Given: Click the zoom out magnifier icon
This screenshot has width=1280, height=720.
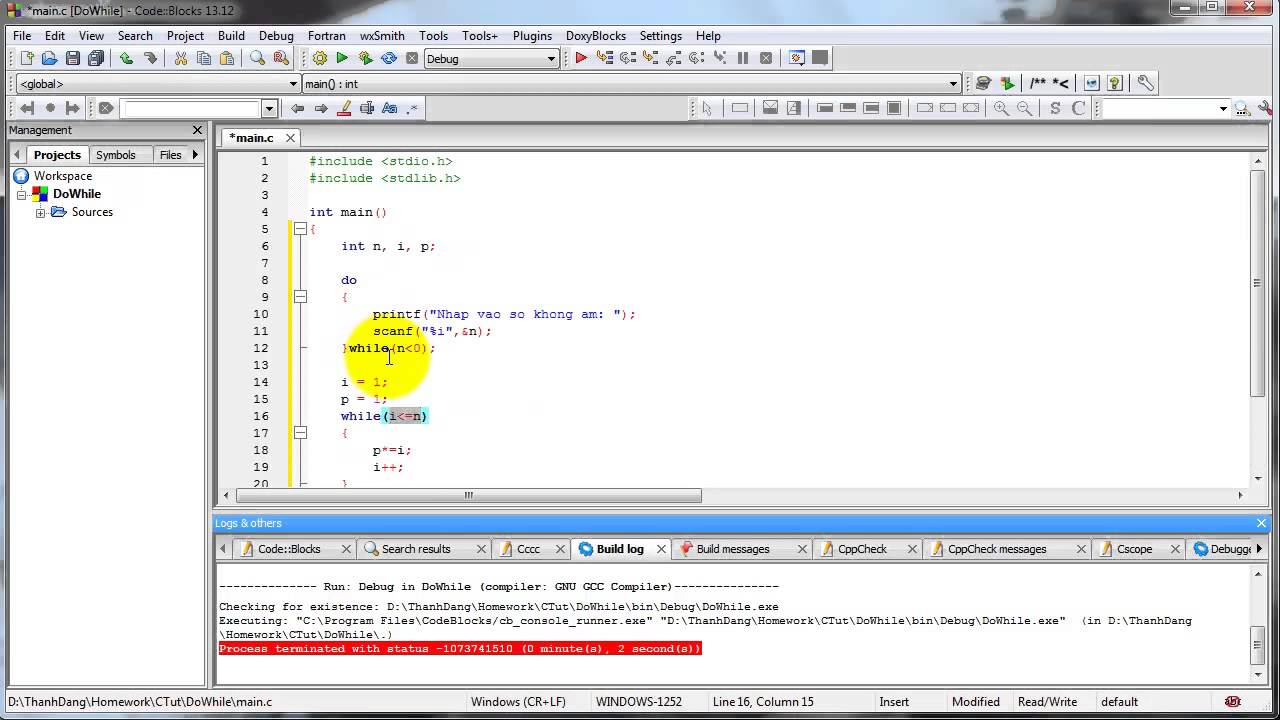Looking at the screenshot, I should [1025, 108].
